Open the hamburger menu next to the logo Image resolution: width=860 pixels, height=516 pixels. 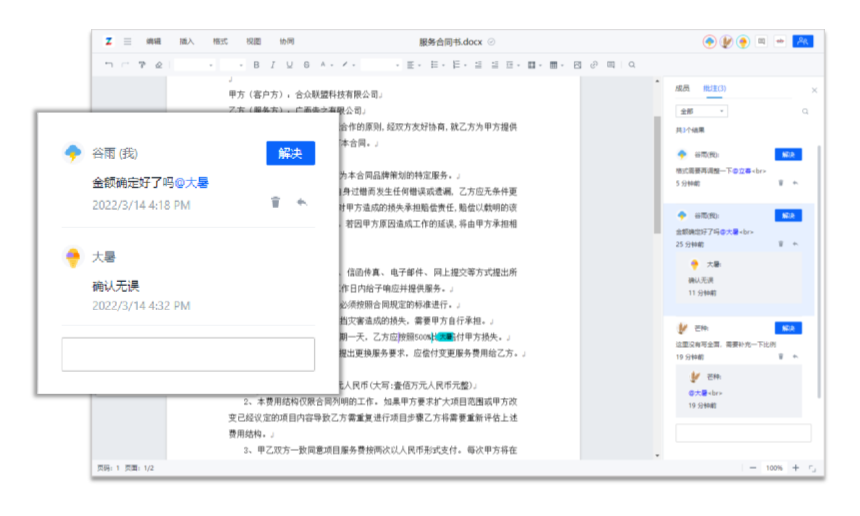click(x=127, y=41)
